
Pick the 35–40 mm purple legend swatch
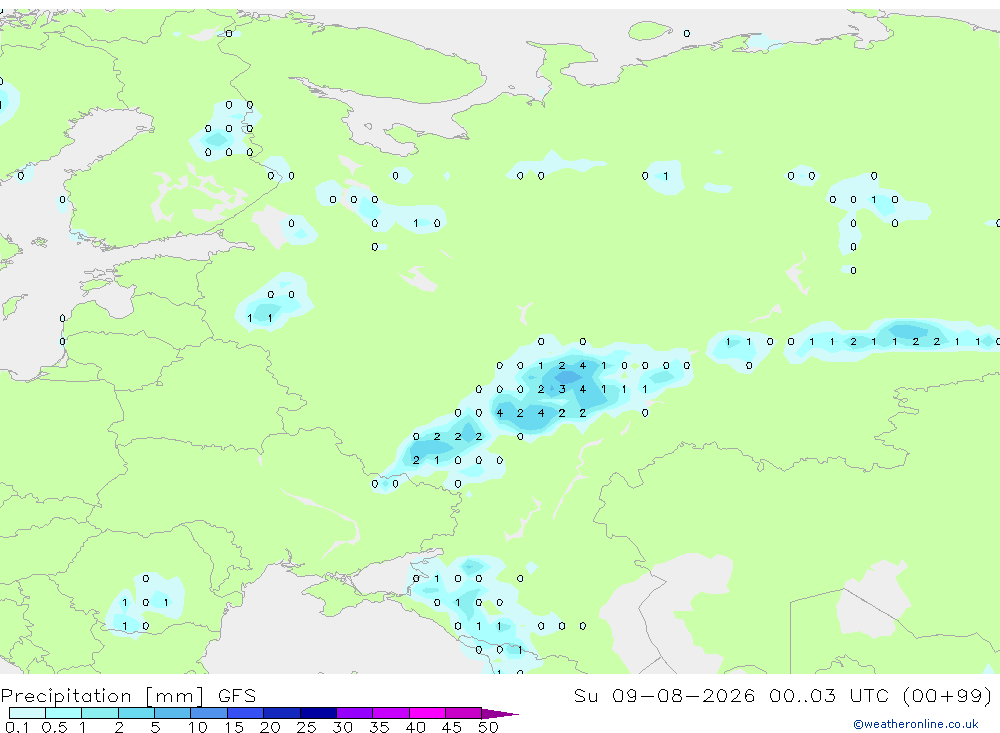(391, 713)
